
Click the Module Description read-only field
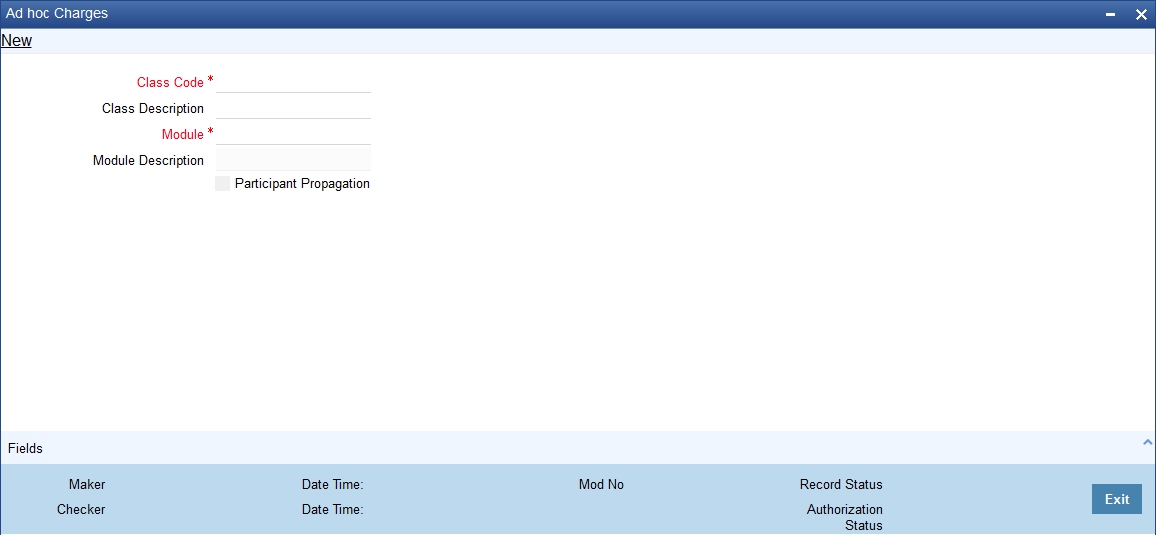point(293,160)
